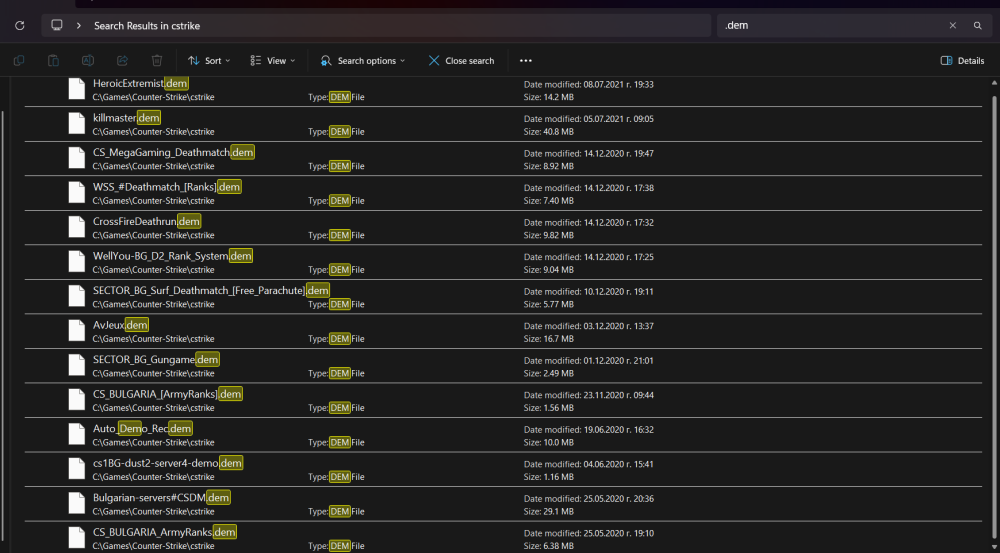Screen dimensions: 1000x553
Task: Open the Sort dropdown
Action: coord(209,61)
